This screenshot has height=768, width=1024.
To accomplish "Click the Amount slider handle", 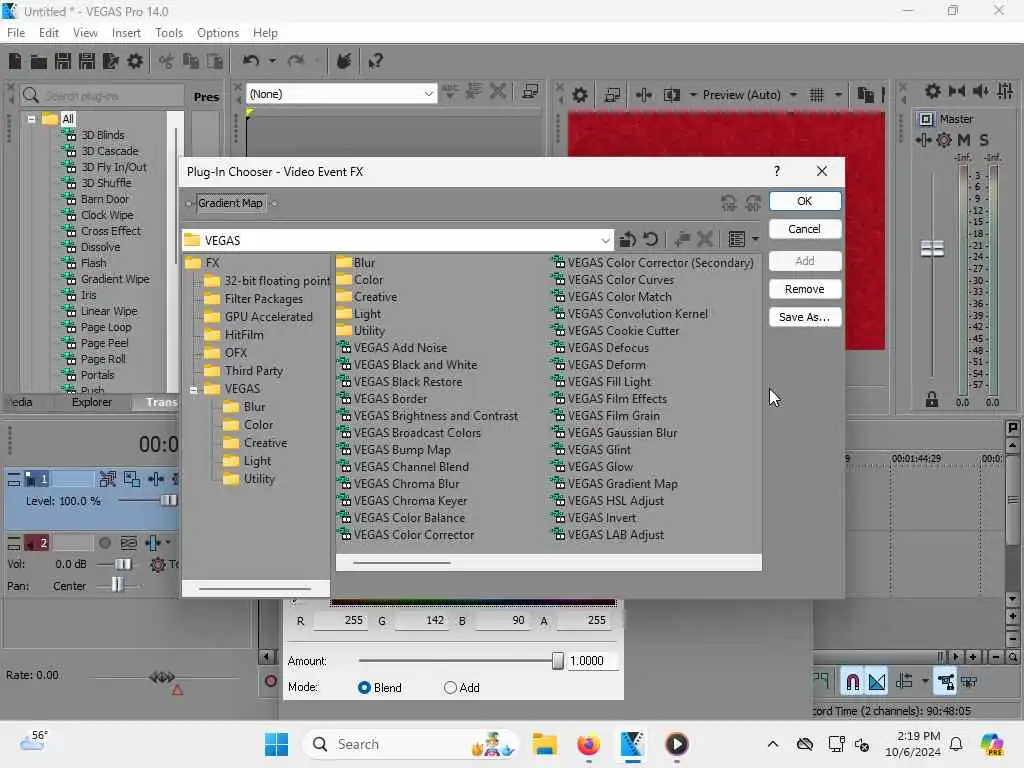I will 558,661.
